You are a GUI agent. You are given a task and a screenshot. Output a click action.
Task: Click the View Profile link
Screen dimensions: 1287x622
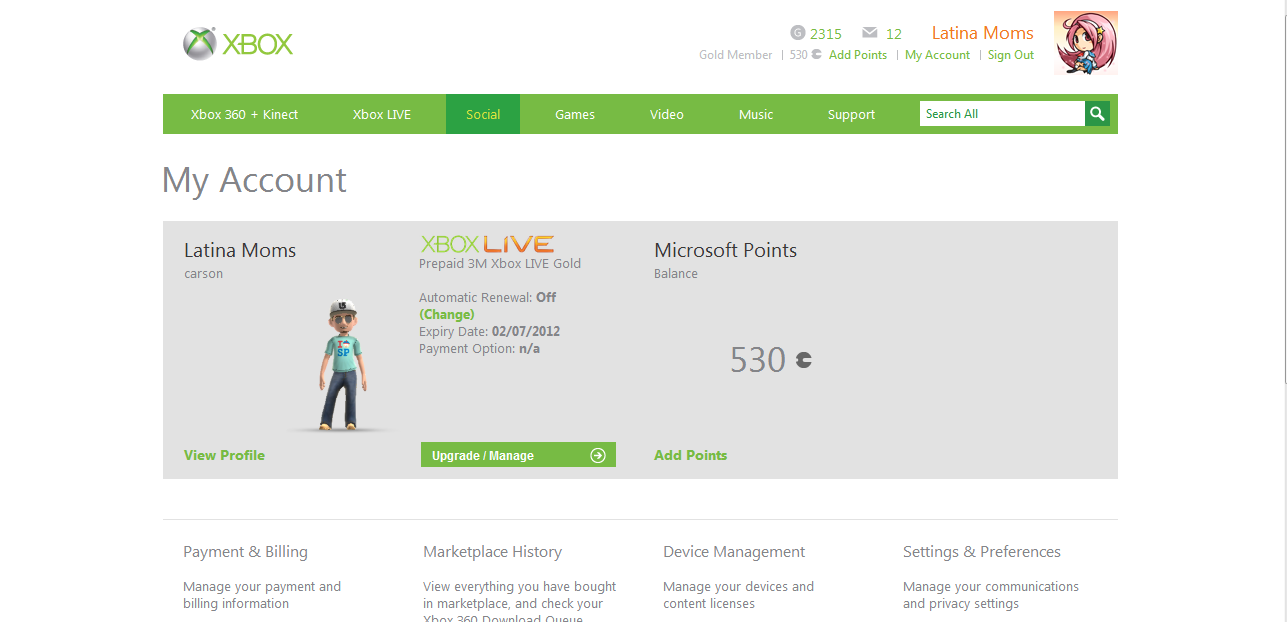[224, 455]
